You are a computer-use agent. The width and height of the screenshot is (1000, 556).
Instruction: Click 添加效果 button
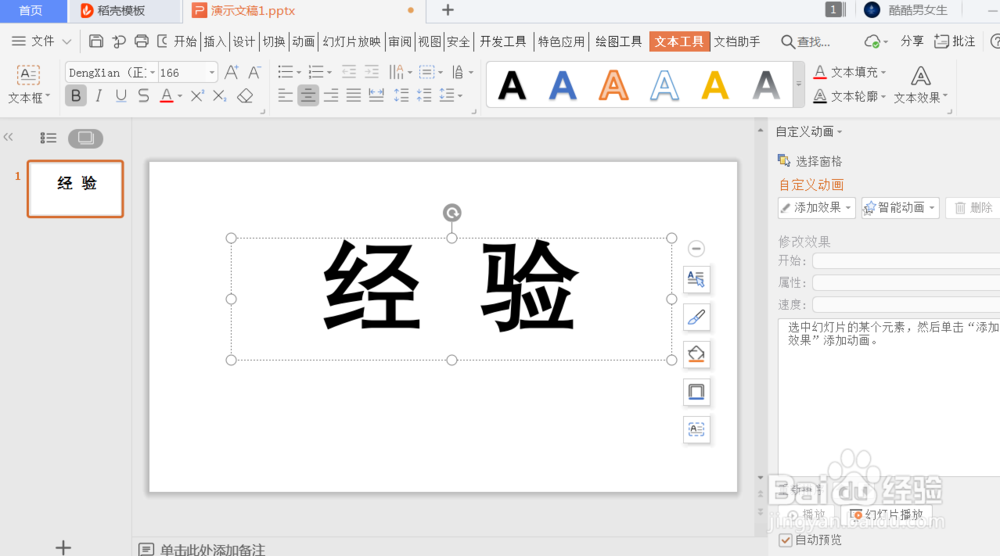tap(816, 208)
